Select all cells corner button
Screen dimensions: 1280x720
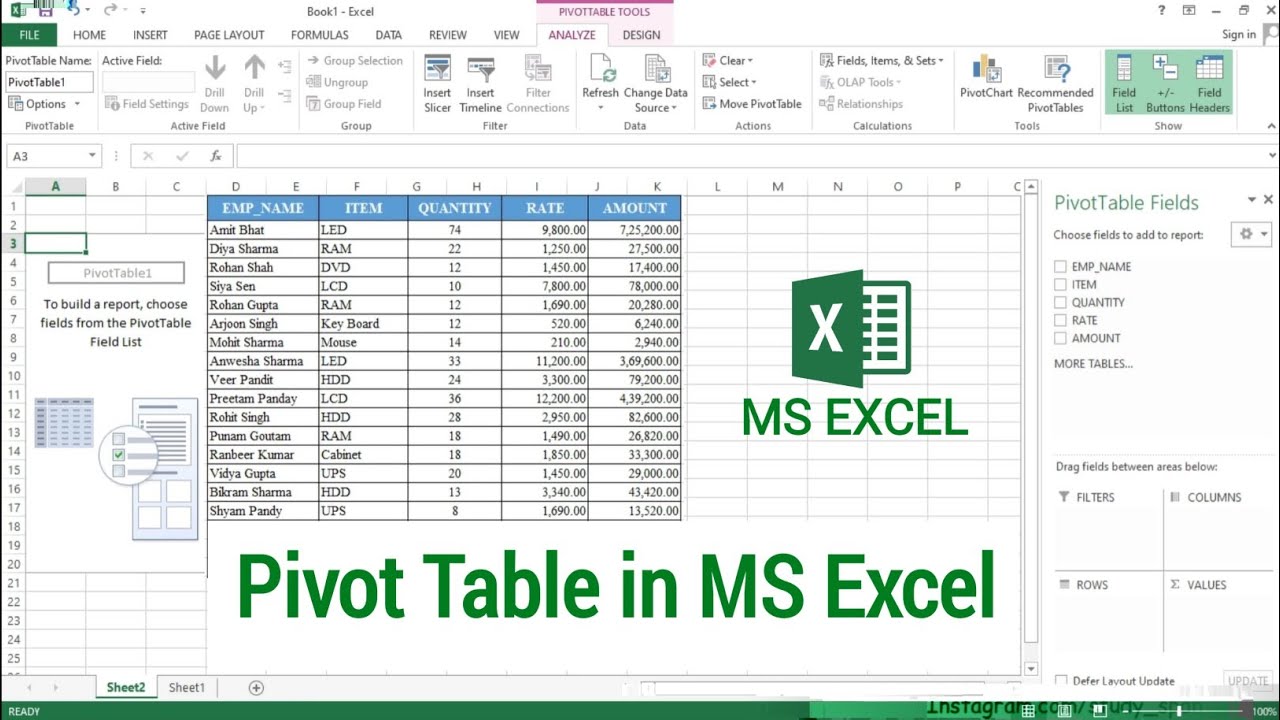pos(12,187)
